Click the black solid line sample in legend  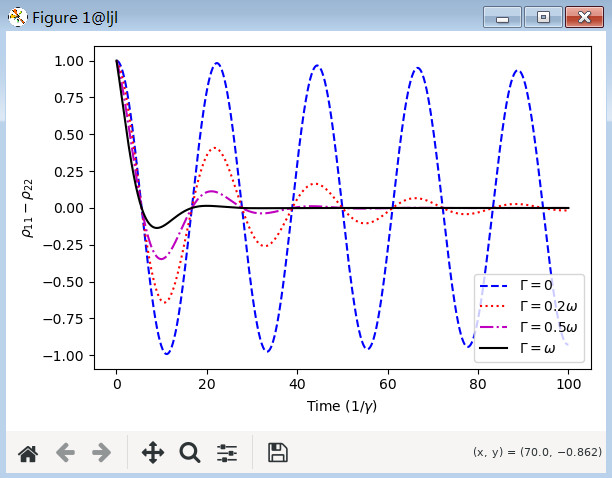(494, 348)
